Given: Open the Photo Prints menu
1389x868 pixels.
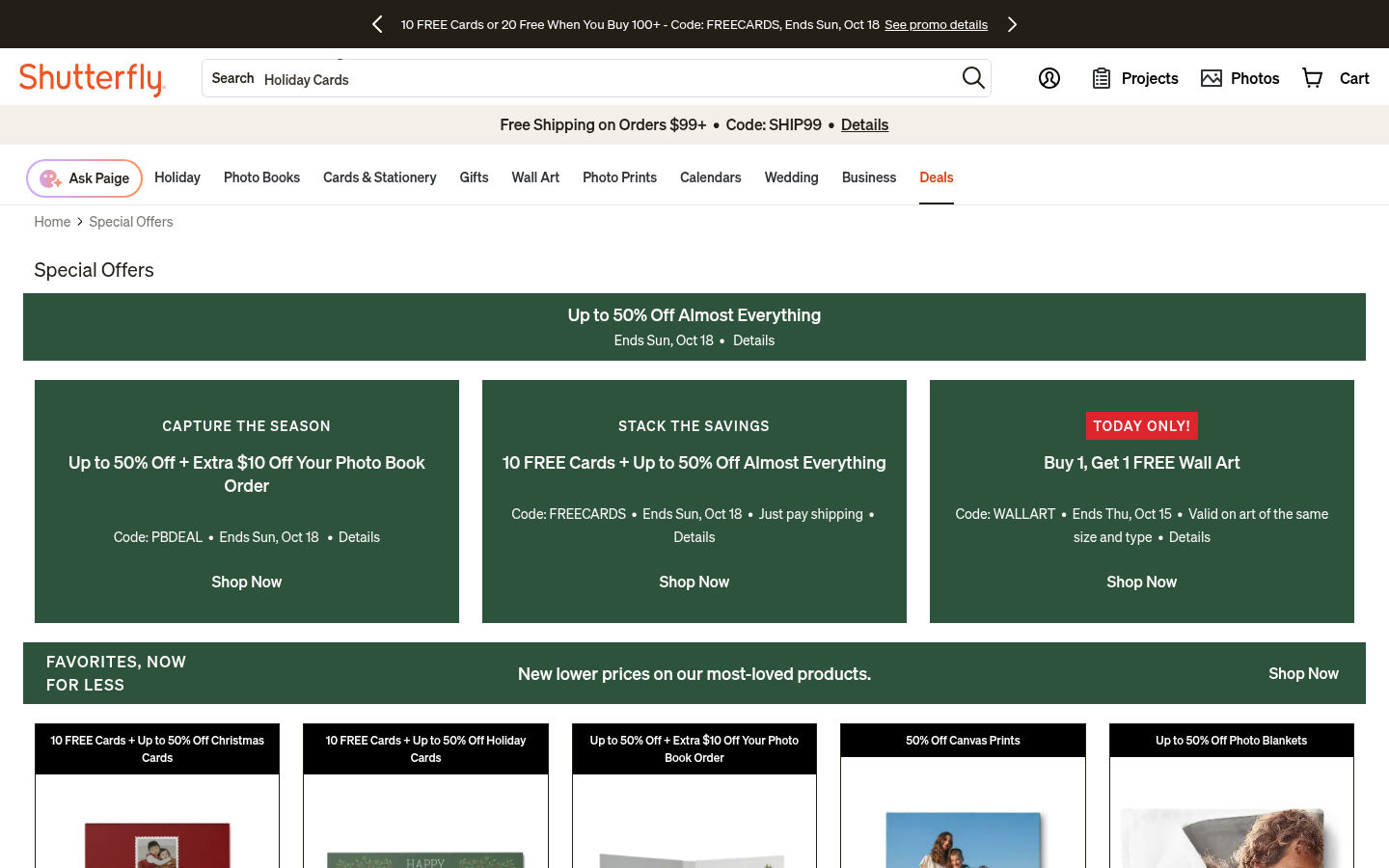Looking at the screenshot, I should [x=619, y=177].
